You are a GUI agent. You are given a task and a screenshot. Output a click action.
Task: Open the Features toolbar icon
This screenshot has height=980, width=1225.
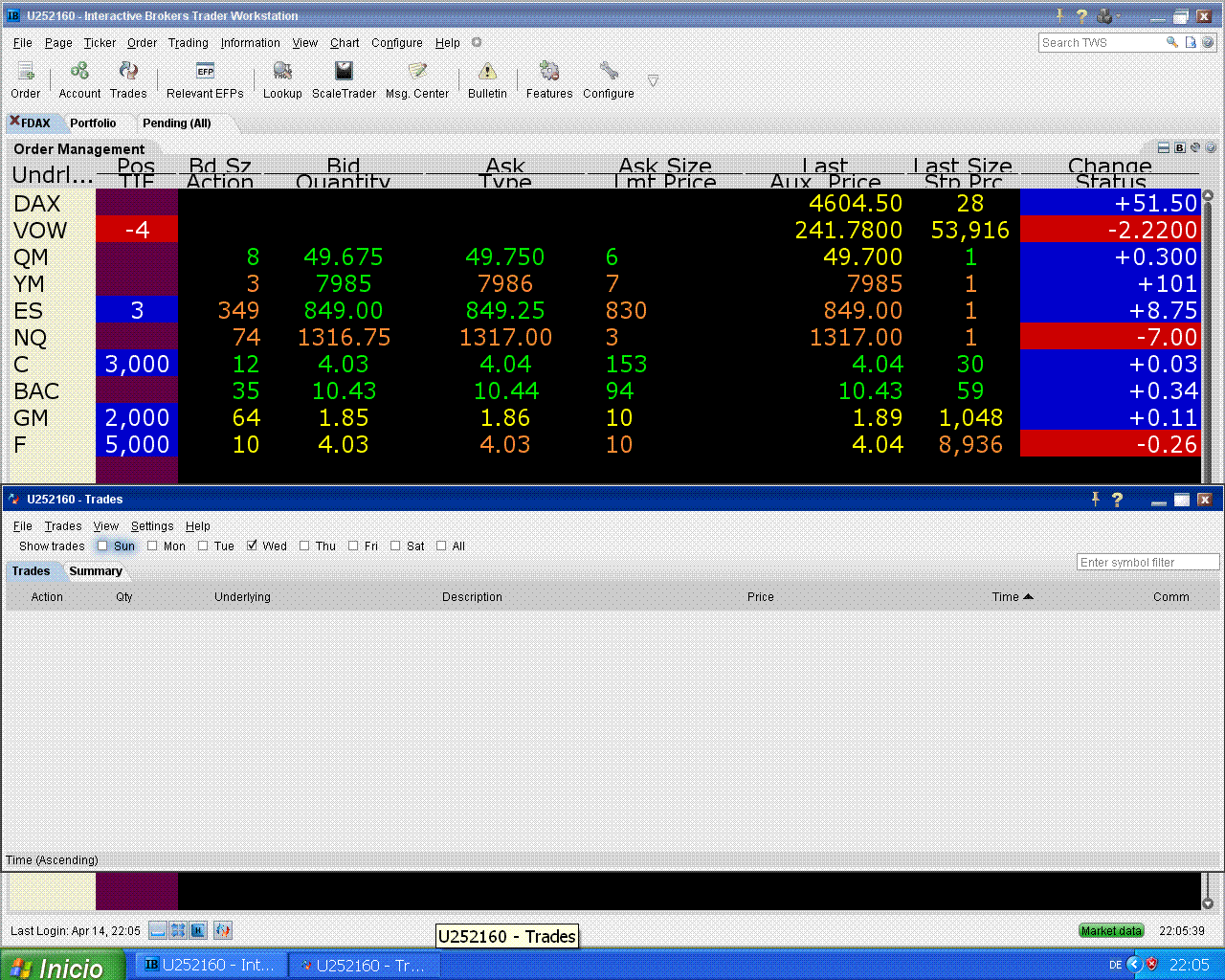(549, 79)
